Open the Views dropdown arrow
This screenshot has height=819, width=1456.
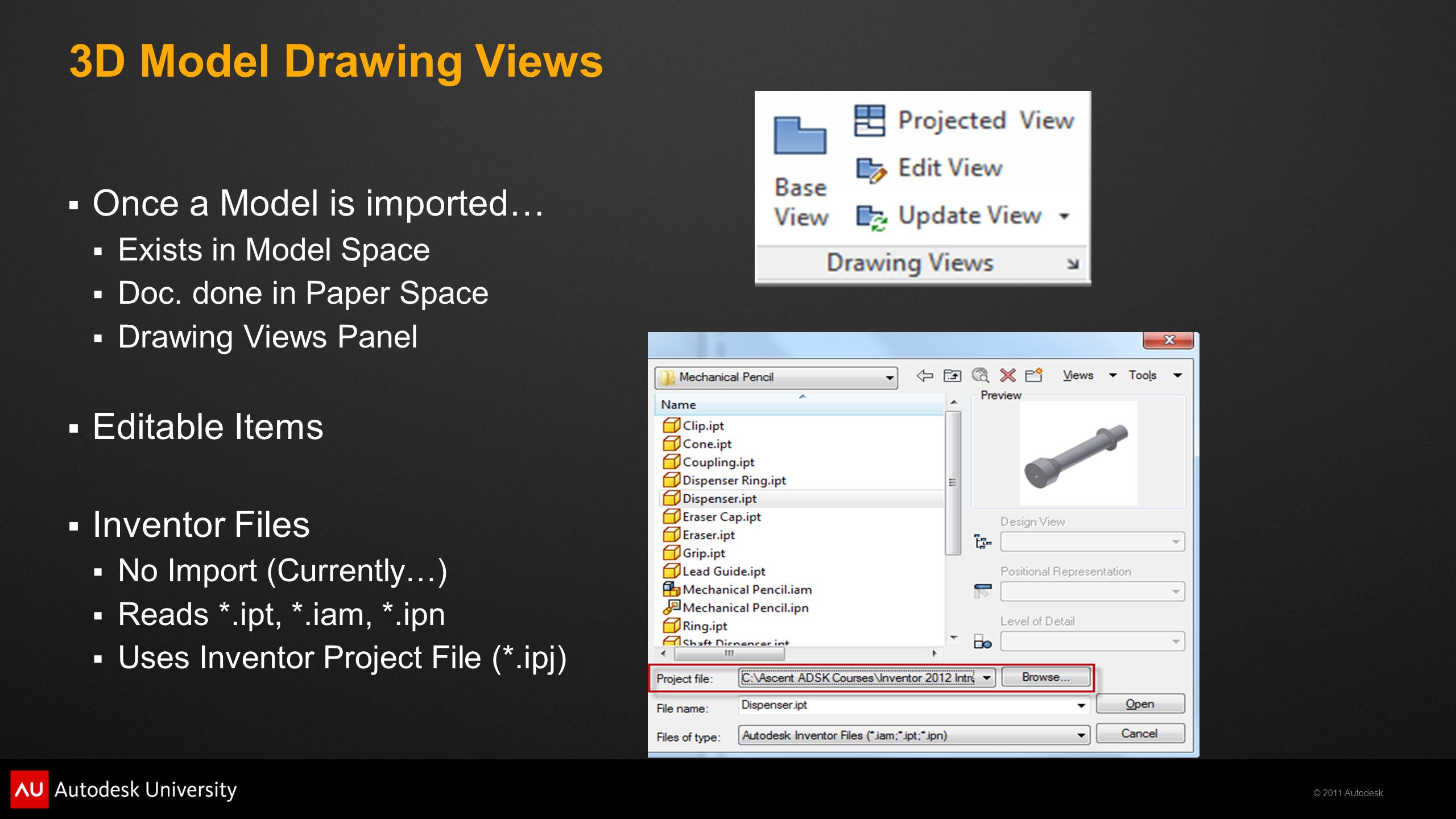(1113, 375)
